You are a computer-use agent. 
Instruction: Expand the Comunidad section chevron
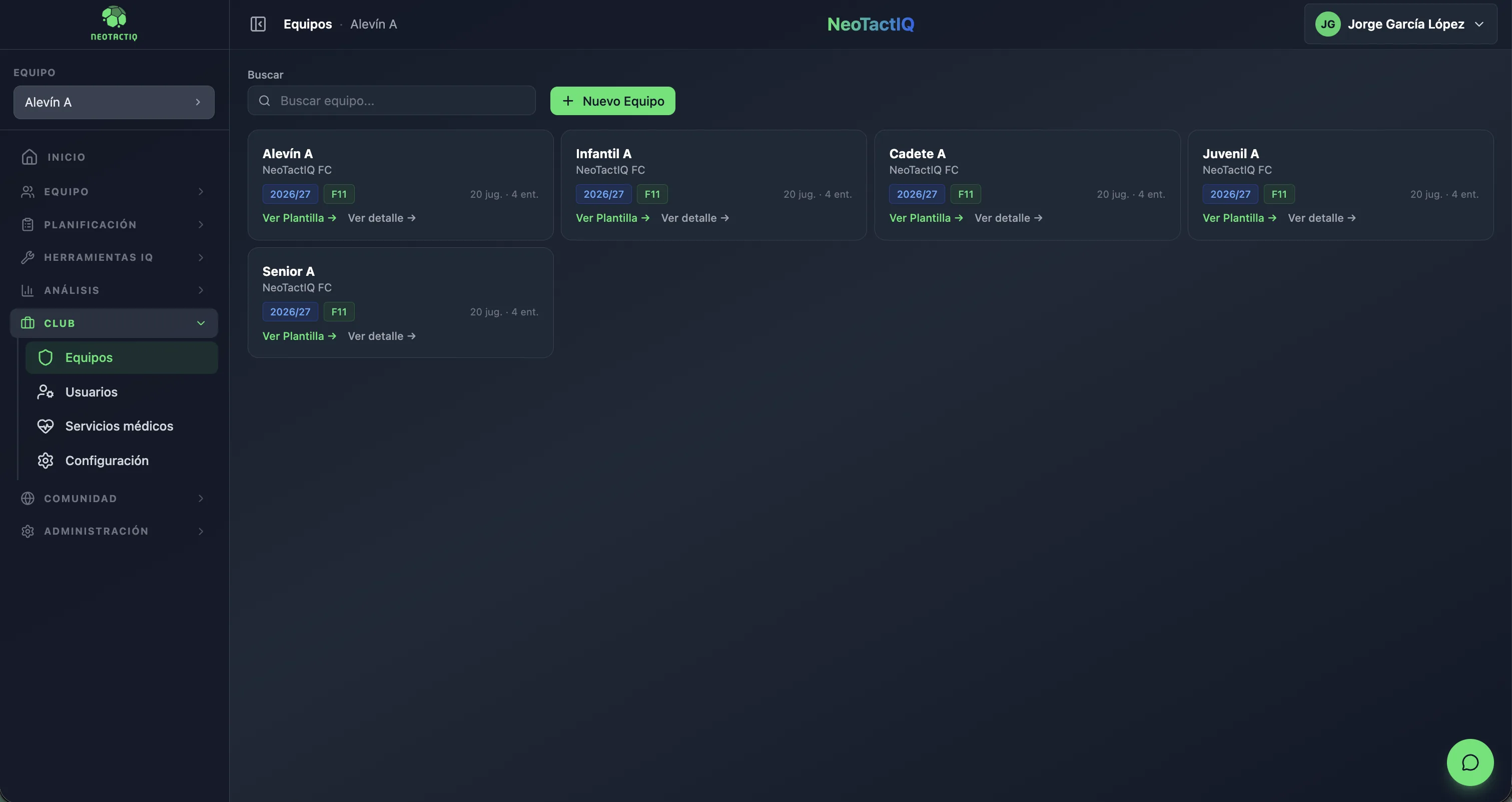click(201, 498)
